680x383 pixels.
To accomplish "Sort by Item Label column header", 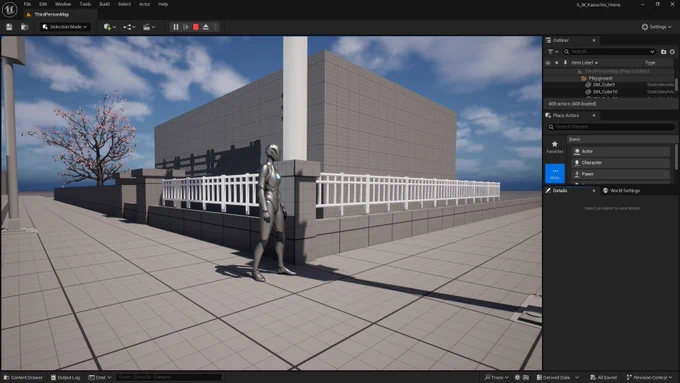I will 584,63.
